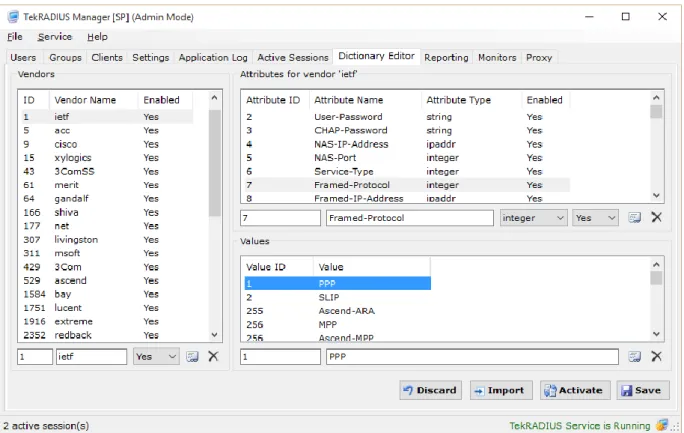Select the Dictionary Editor tab
Viewport: 684px width, 433px height.
pos(376,56)
